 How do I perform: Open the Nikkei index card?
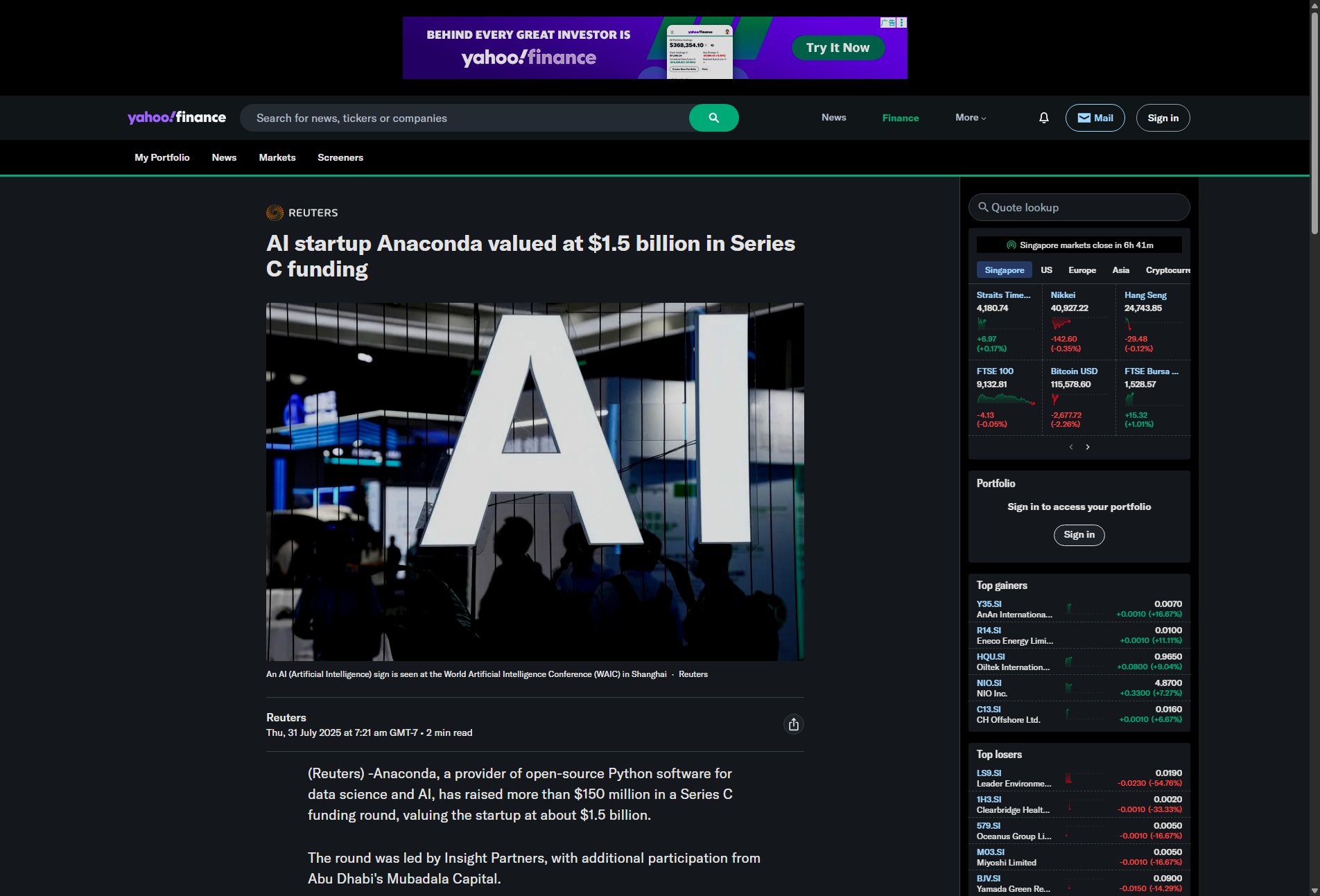point(1078,322)
